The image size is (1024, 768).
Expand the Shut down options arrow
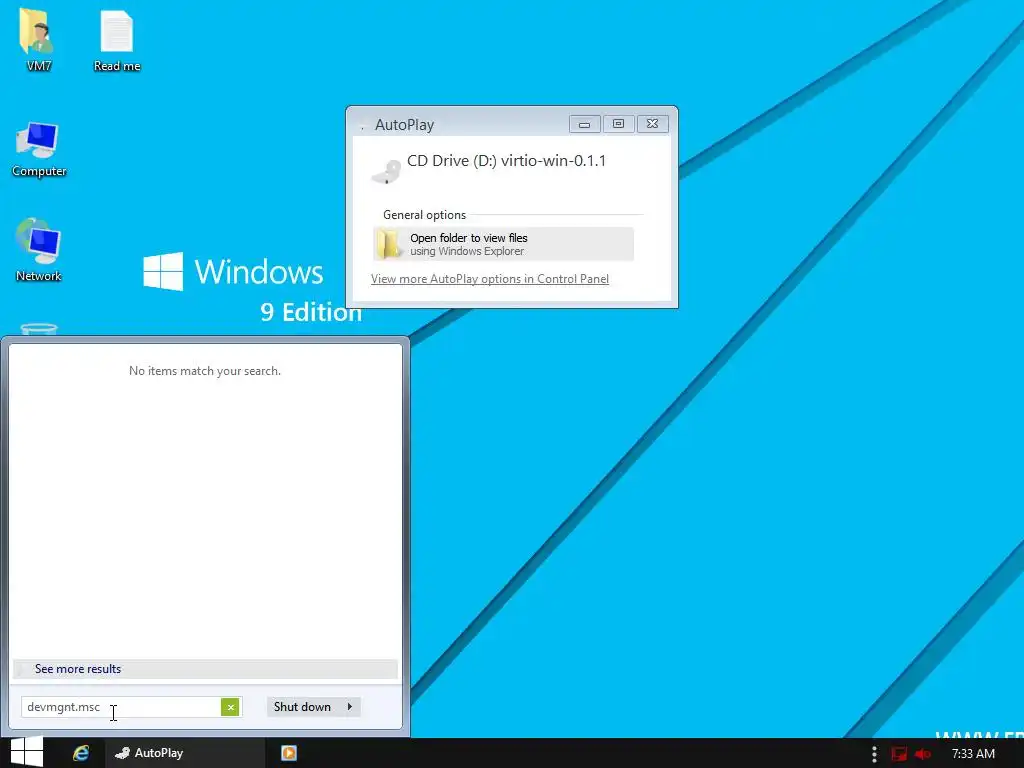pos(350,707)
